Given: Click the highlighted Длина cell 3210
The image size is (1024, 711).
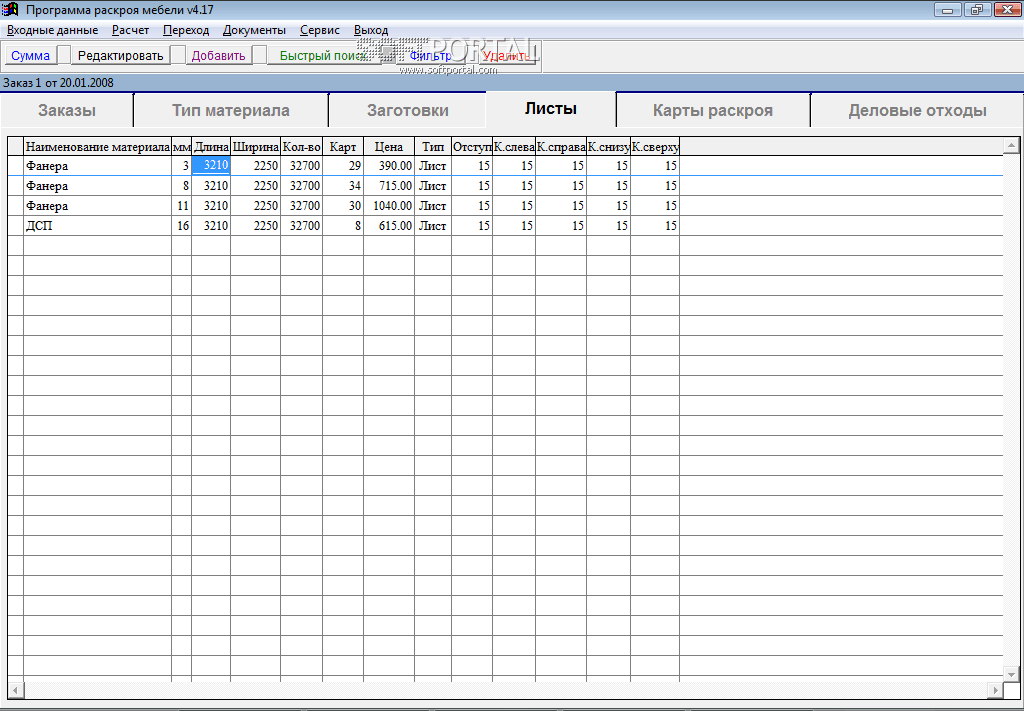Looking at the screenshot, I should point(211,166).
